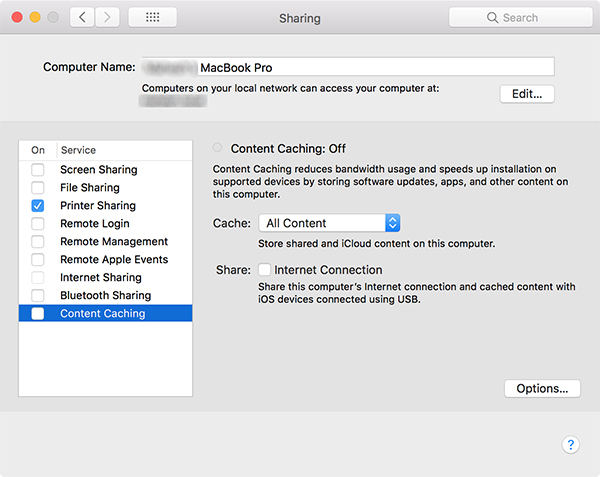
Task: Uncheck the Printer Sharing checkbox
Action: (x=38, y=205)
